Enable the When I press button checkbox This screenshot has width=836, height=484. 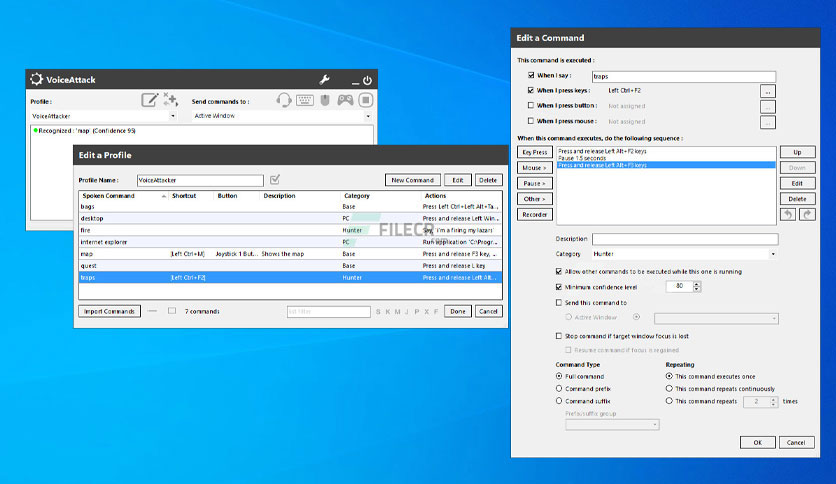pyautogui.click(x=531, y=105)
